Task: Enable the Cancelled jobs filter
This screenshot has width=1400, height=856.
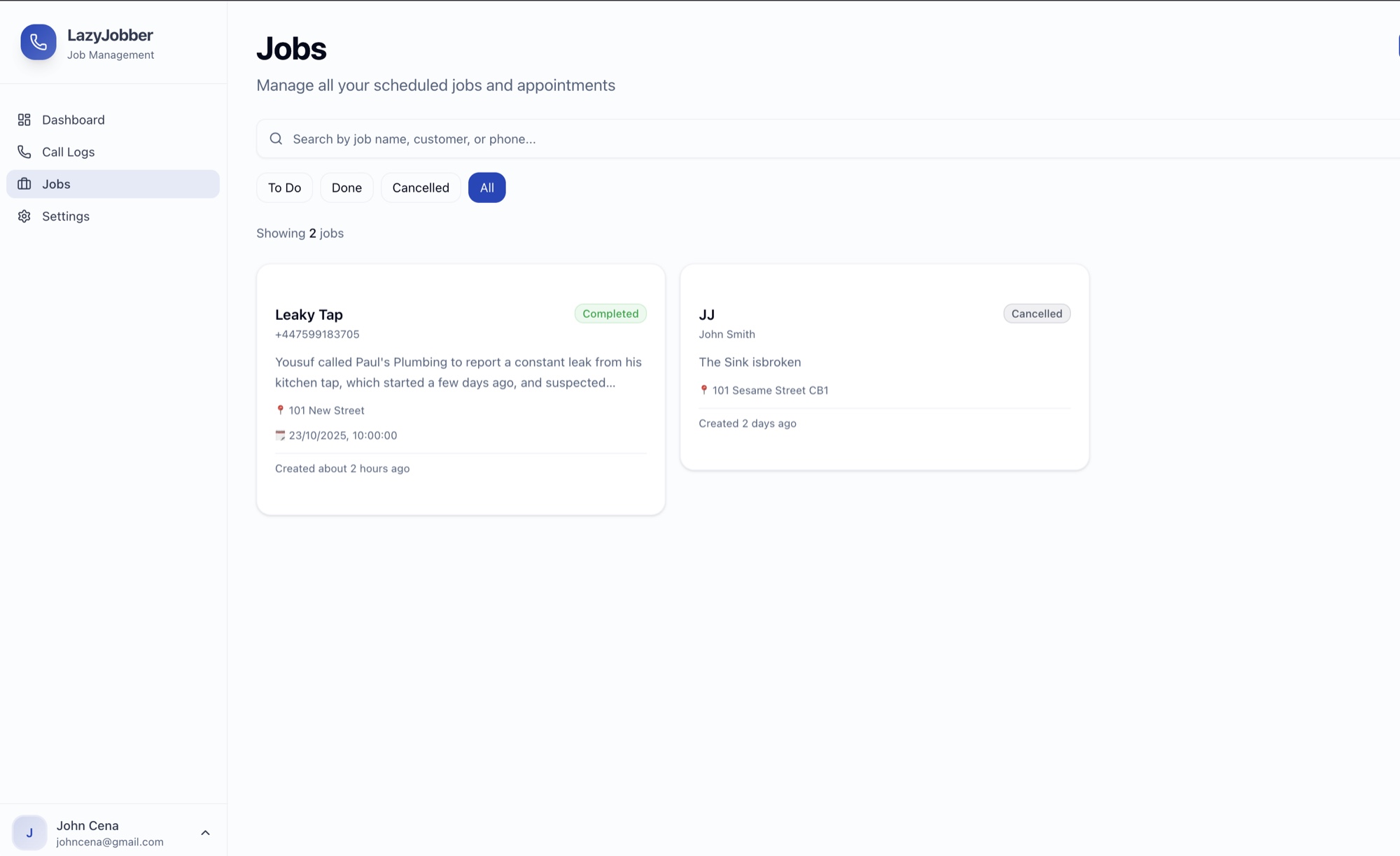Action: click(x=420, y=187)
